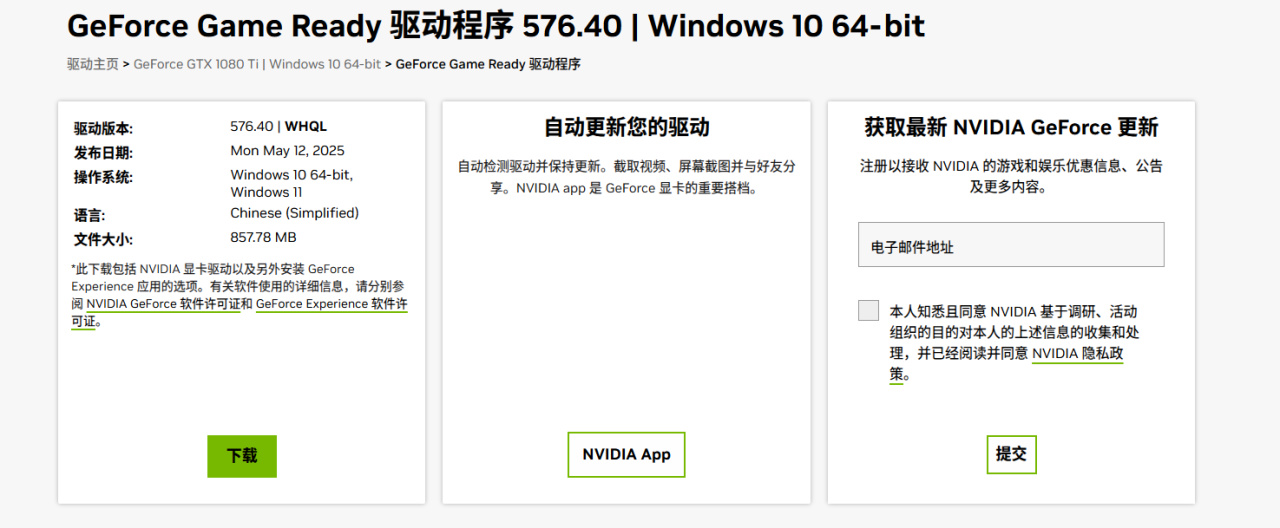Open the 驱动主页 breadcrumb link
This screenshot has height=528, width=1280.
tap(93, 64)
